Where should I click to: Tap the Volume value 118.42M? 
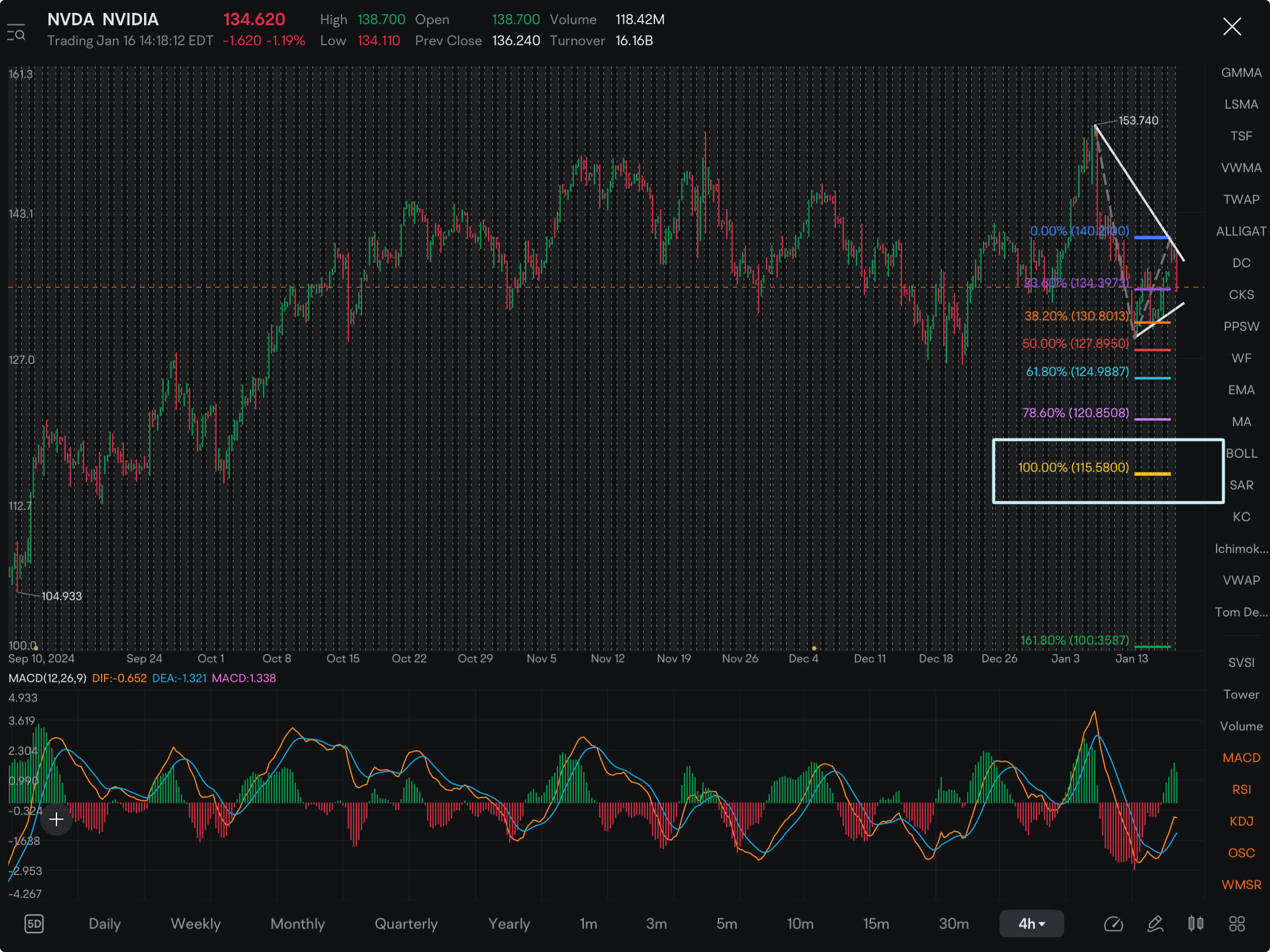640,19
